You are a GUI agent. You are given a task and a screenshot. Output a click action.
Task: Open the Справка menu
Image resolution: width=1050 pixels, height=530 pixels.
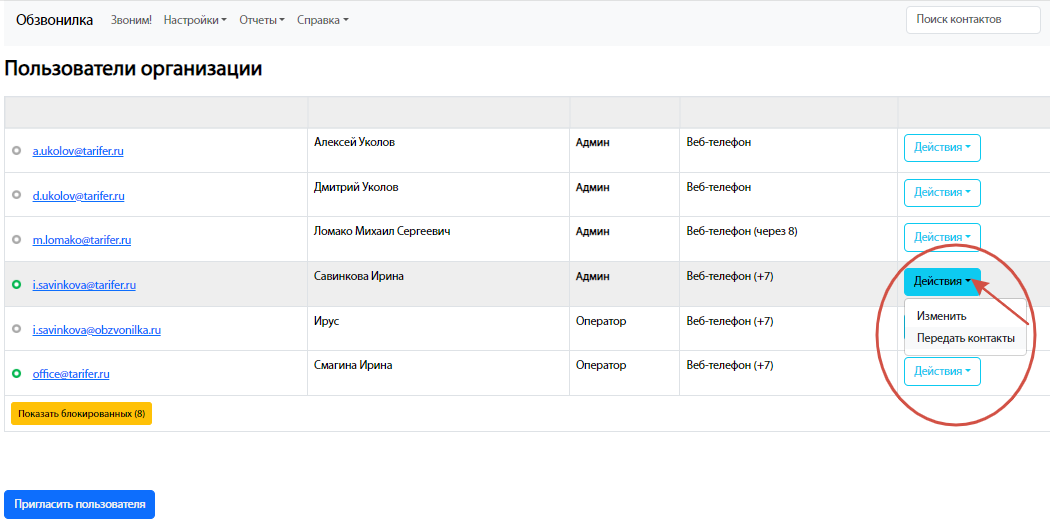coord(322,20)
